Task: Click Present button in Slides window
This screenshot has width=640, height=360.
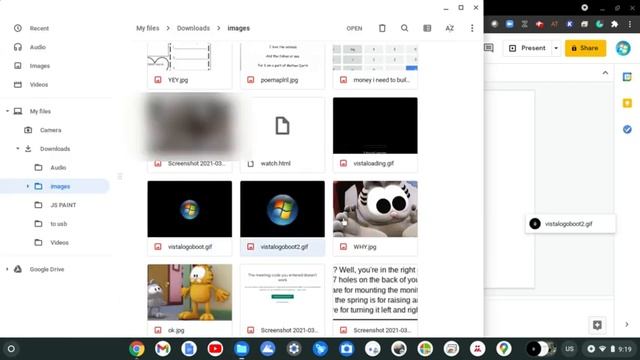Action: point(527,48)
